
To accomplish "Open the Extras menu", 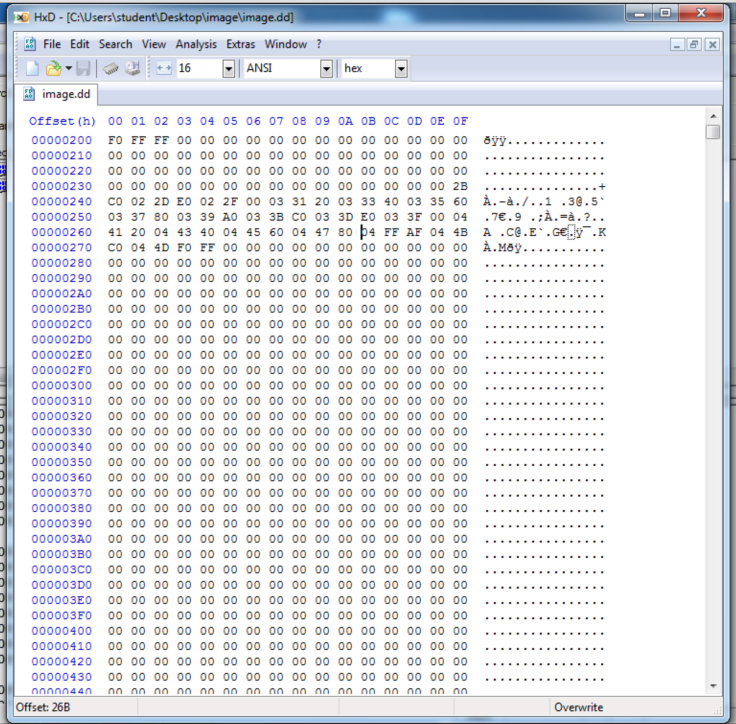I will click(240, 44).
